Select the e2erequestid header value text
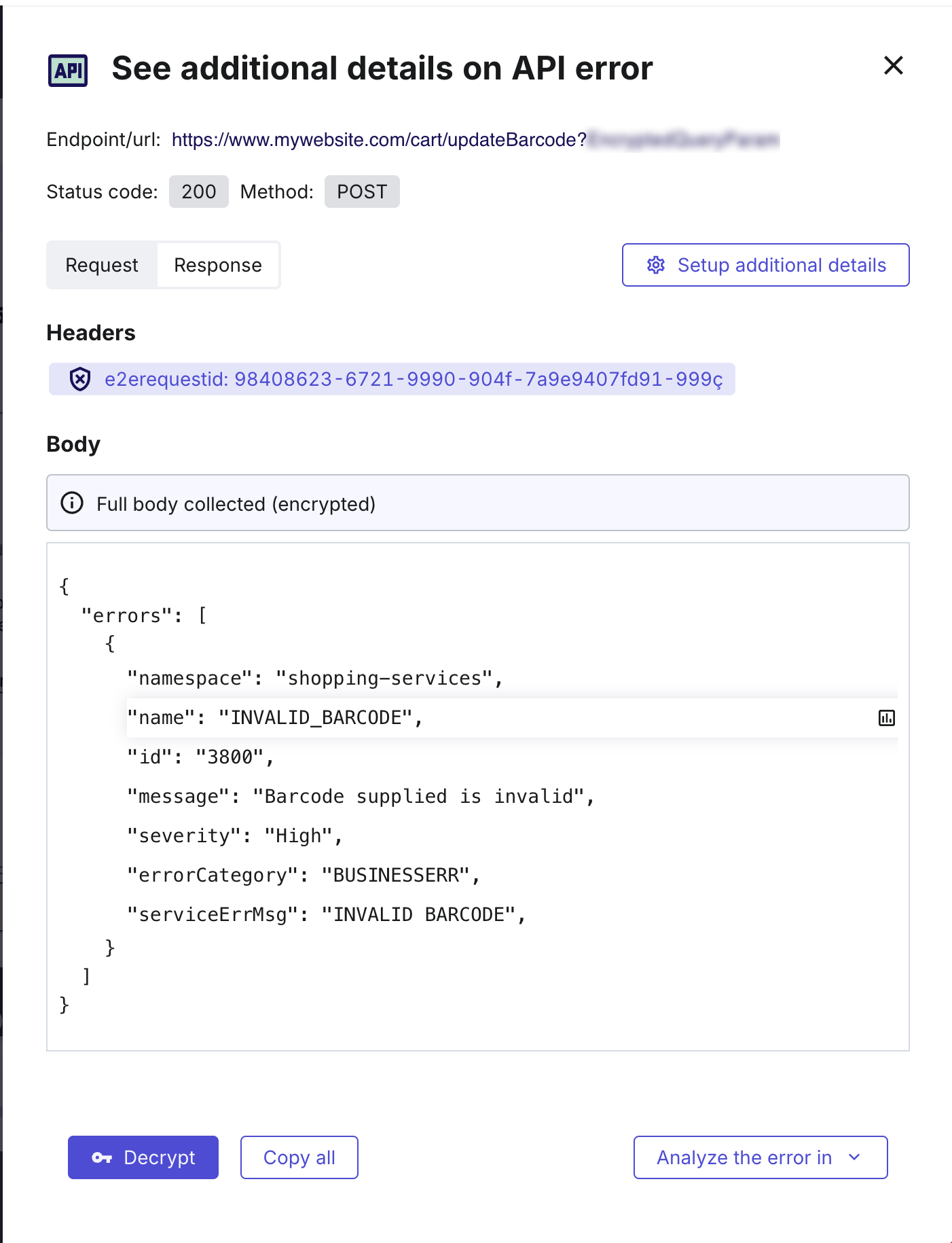The image size is (952, 1243). tap(413, 379)
